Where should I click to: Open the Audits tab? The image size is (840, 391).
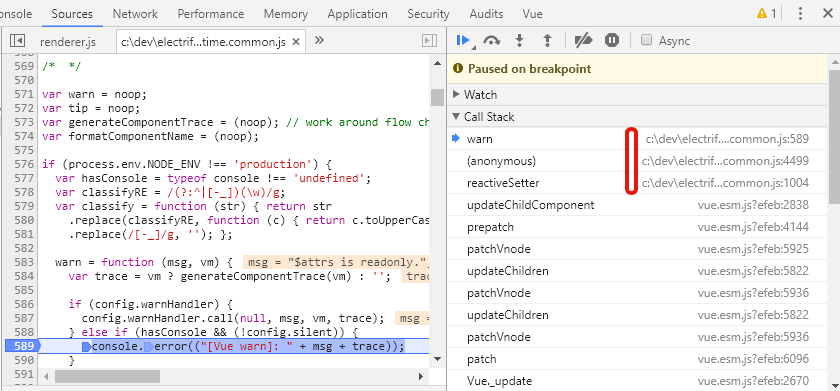[x=486, y=14]
